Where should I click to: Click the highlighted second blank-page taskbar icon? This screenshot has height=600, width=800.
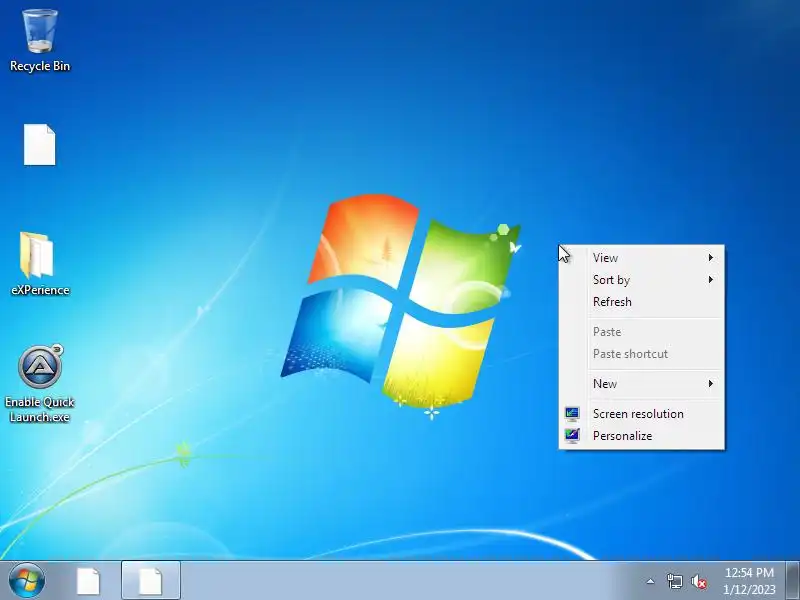151,581
